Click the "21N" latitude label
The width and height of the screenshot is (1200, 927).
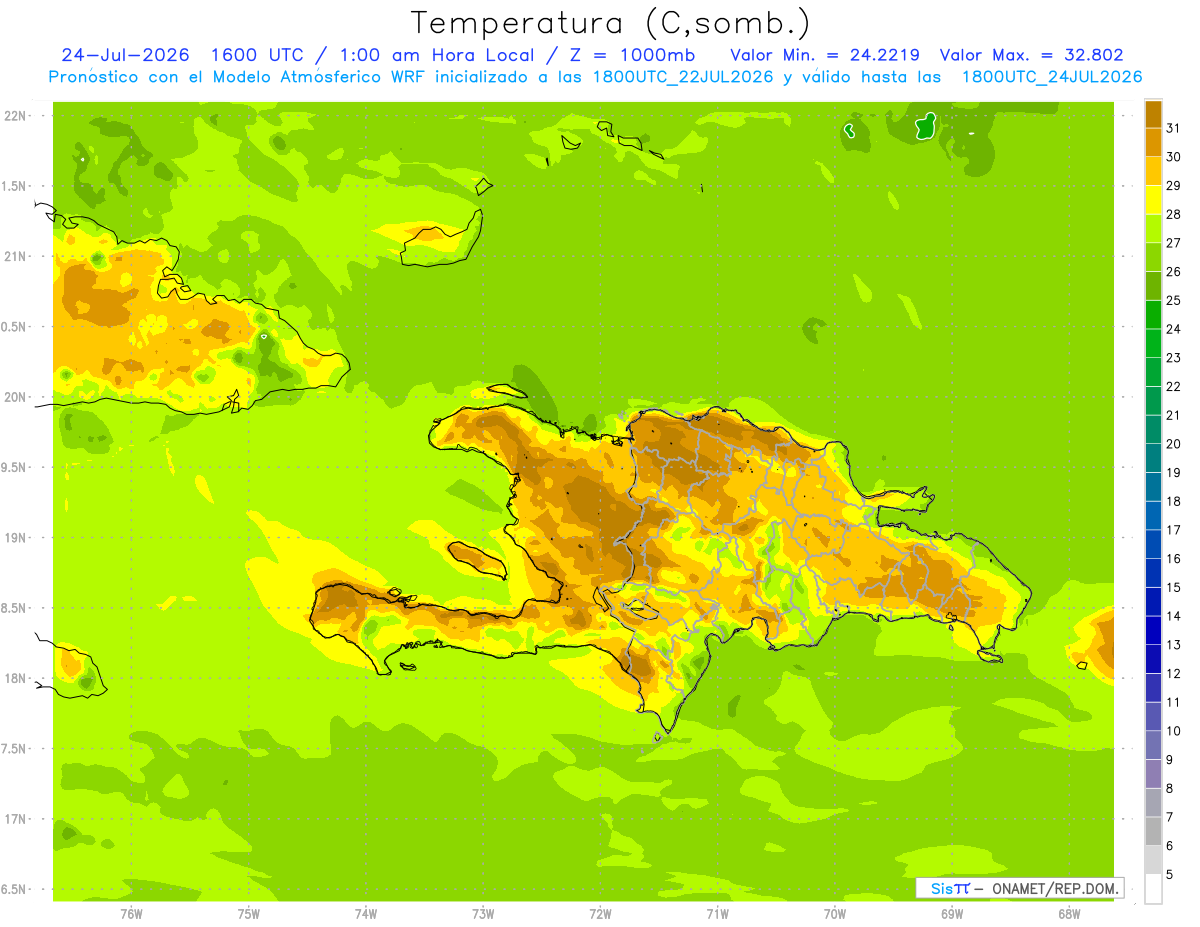[17, 256]
